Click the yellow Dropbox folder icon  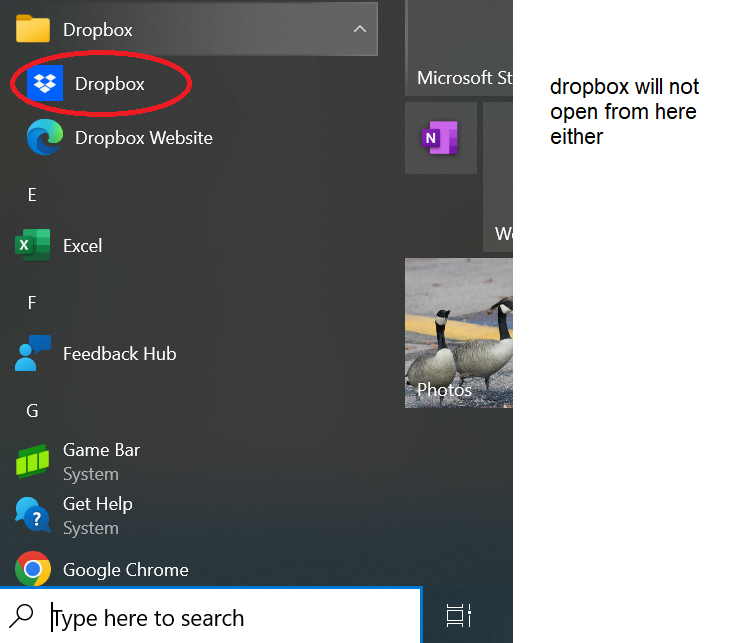point(32,29)
